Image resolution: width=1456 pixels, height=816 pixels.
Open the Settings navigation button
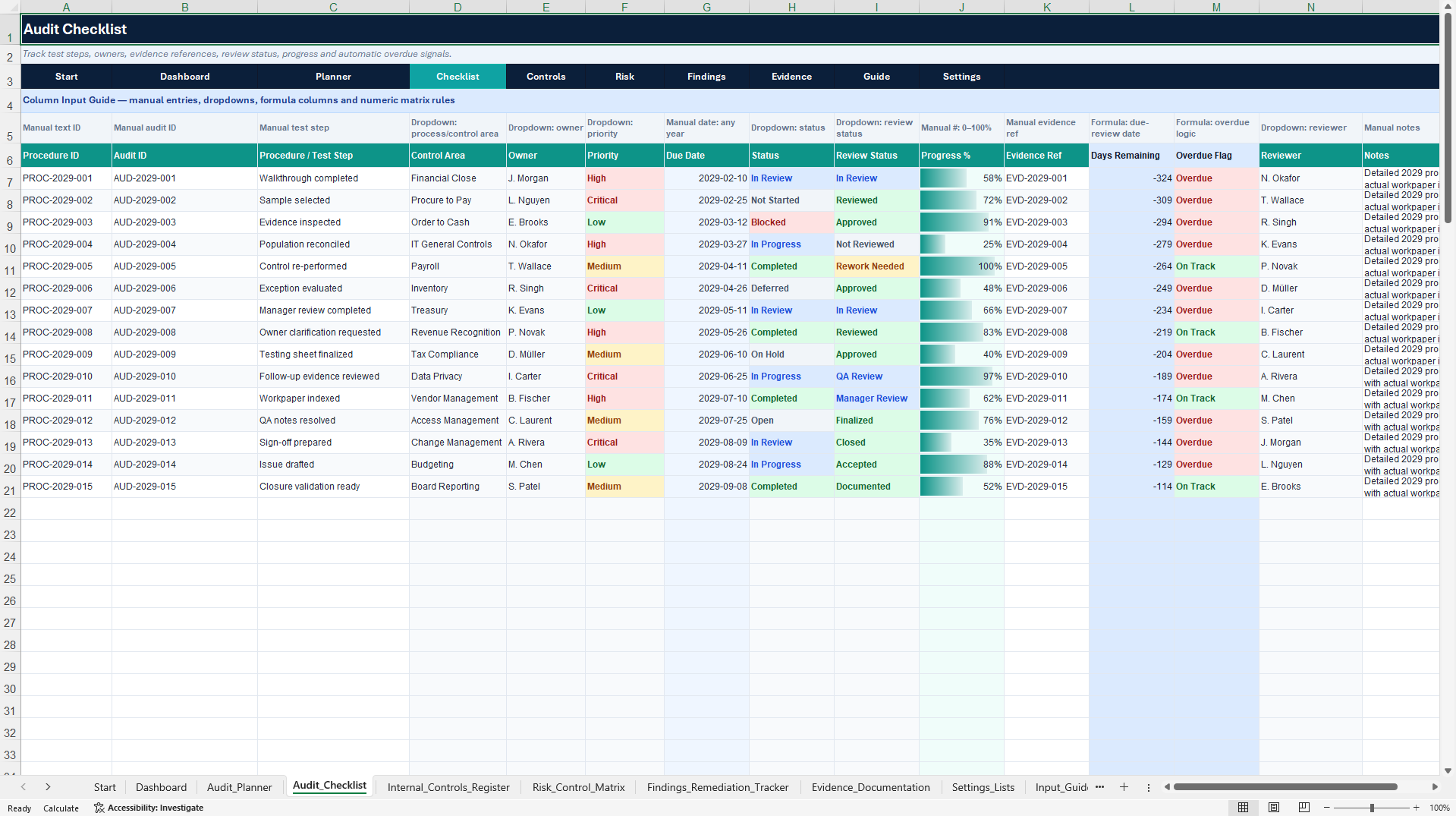tap(961, 77)
